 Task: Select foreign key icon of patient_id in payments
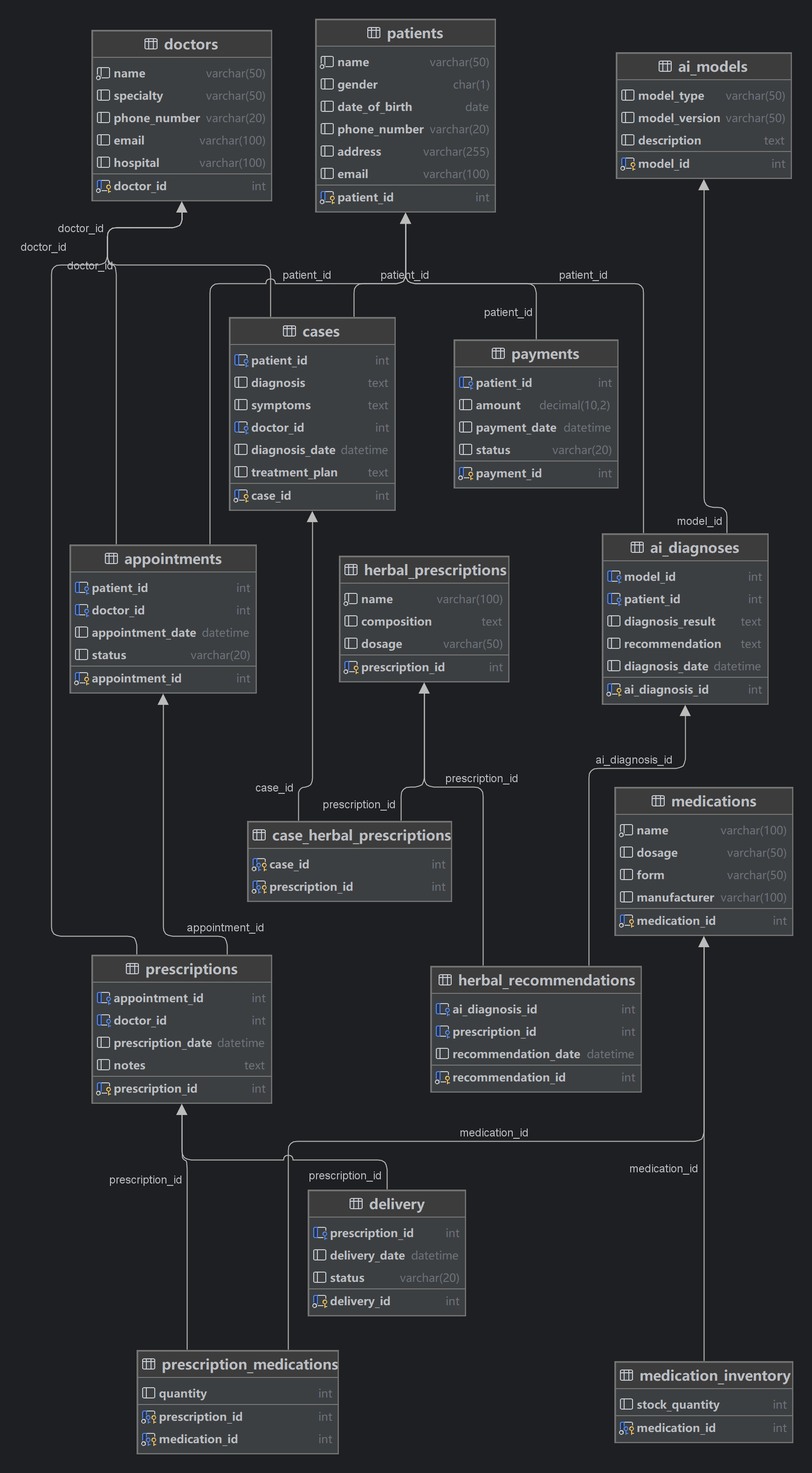466,383
